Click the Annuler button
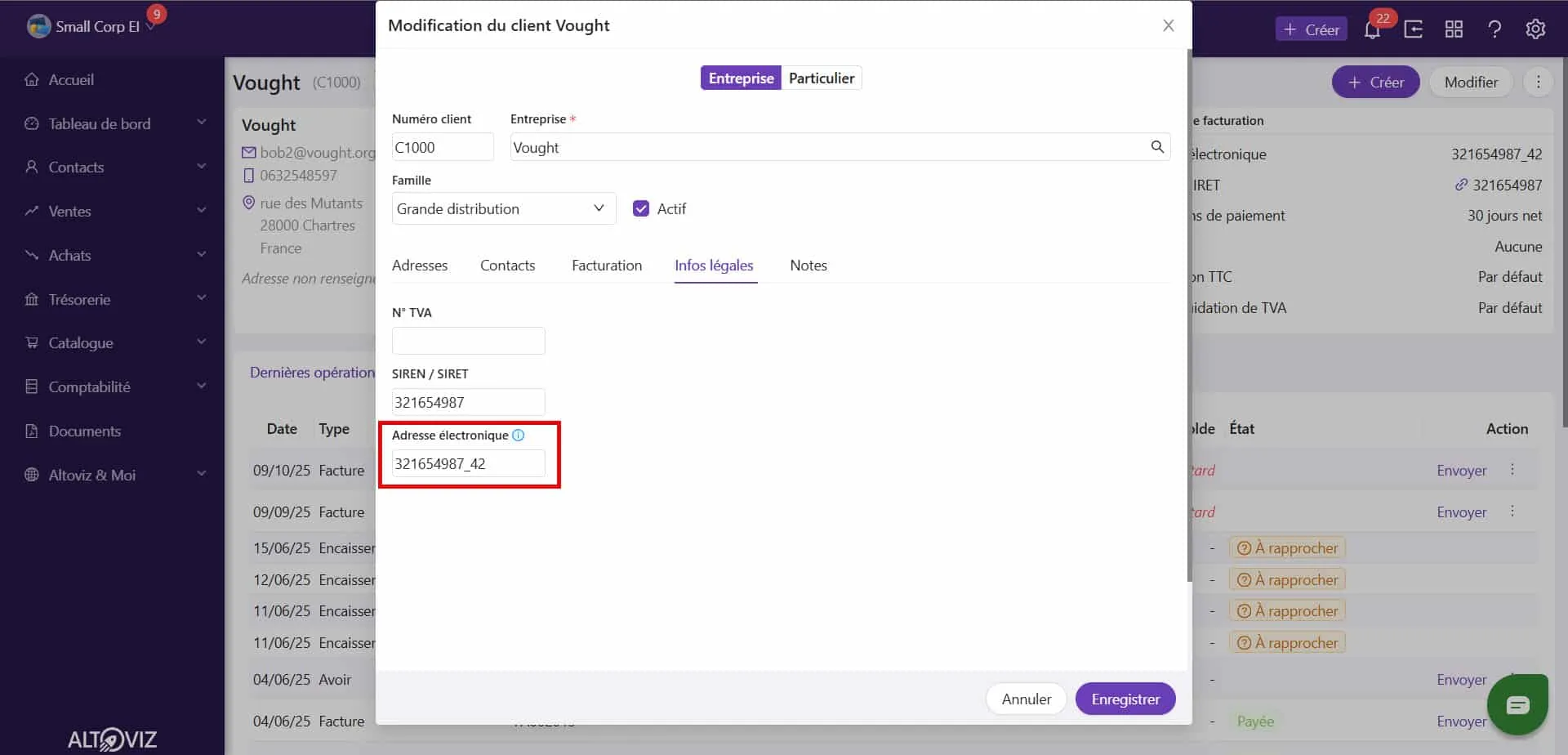Viewport: 1568px width, 755px height. point(1027,699)
